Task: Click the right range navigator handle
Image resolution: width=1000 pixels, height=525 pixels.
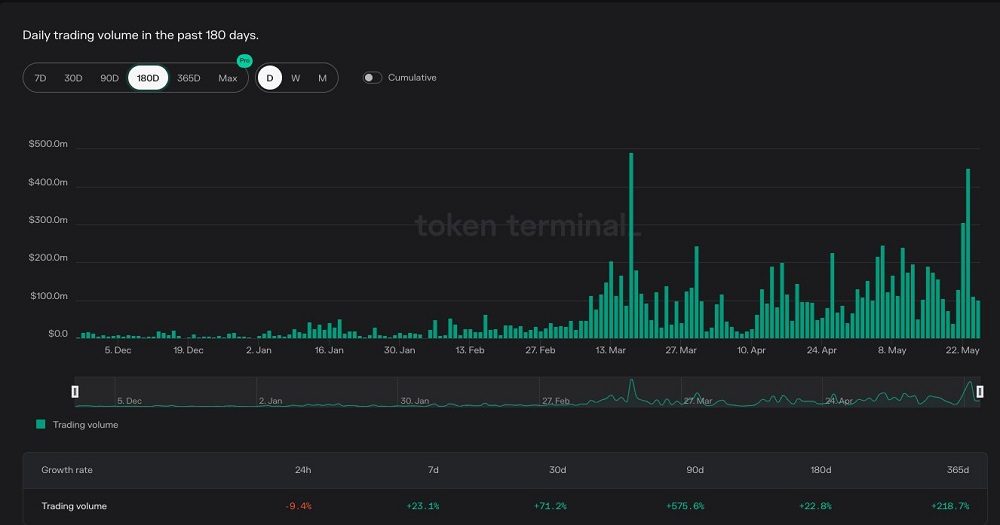Action: (980, 391)
